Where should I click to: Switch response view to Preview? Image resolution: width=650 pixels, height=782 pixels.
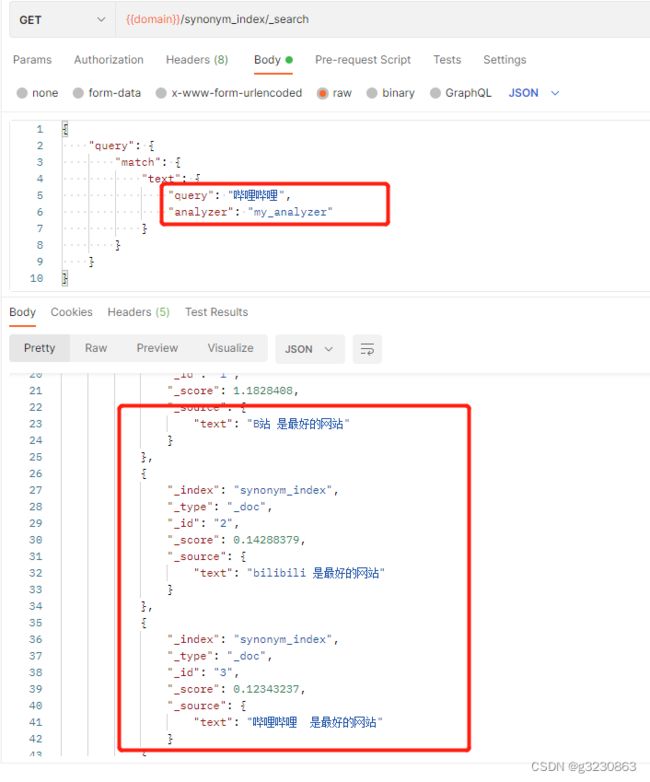pyautogui.click(x=157, y=348)
